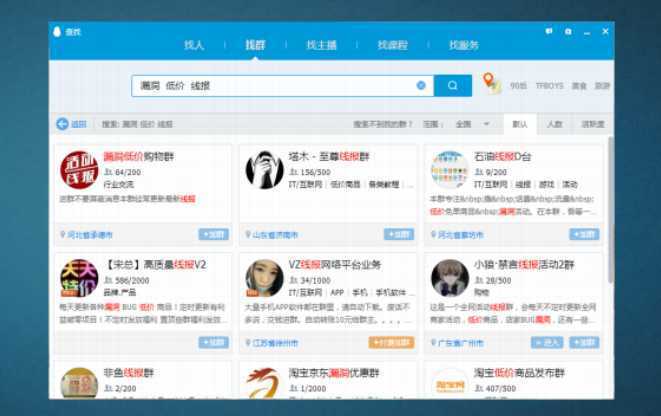
Task: Click the TFBOYS hot keyword
Action: (x=549, y=86)
